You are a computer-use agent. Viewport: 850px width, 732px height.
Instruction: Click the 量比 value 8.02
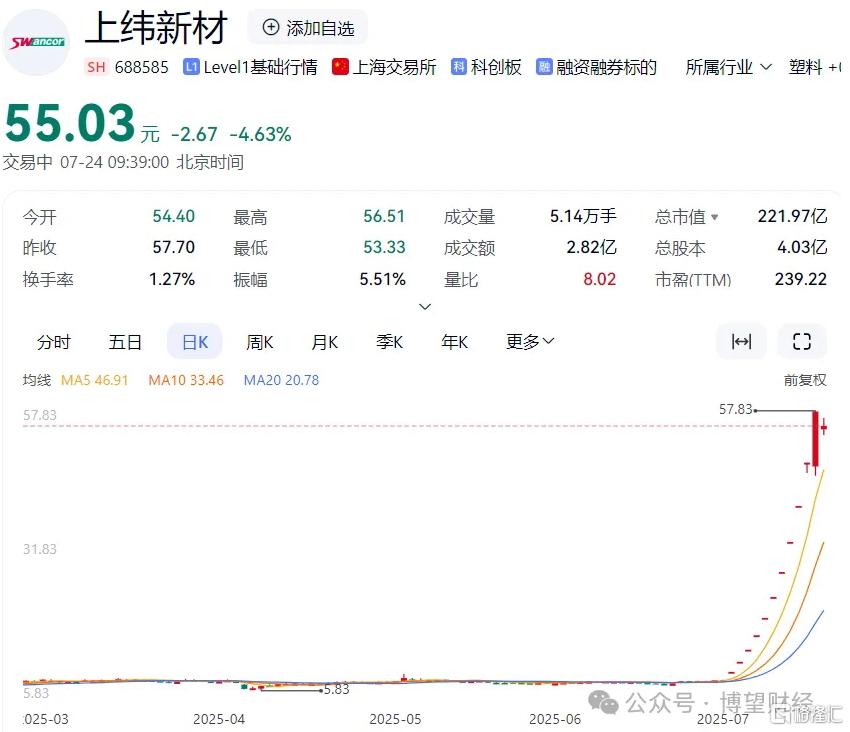coord(600,279)
